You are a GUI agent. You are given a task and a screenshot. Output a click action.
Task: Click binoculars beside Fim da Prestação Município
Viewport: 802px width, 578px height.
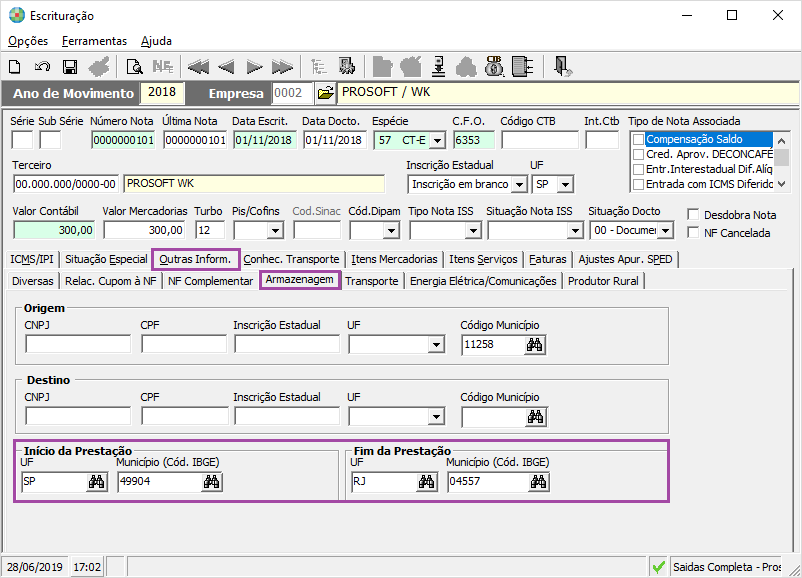[539, 482]
